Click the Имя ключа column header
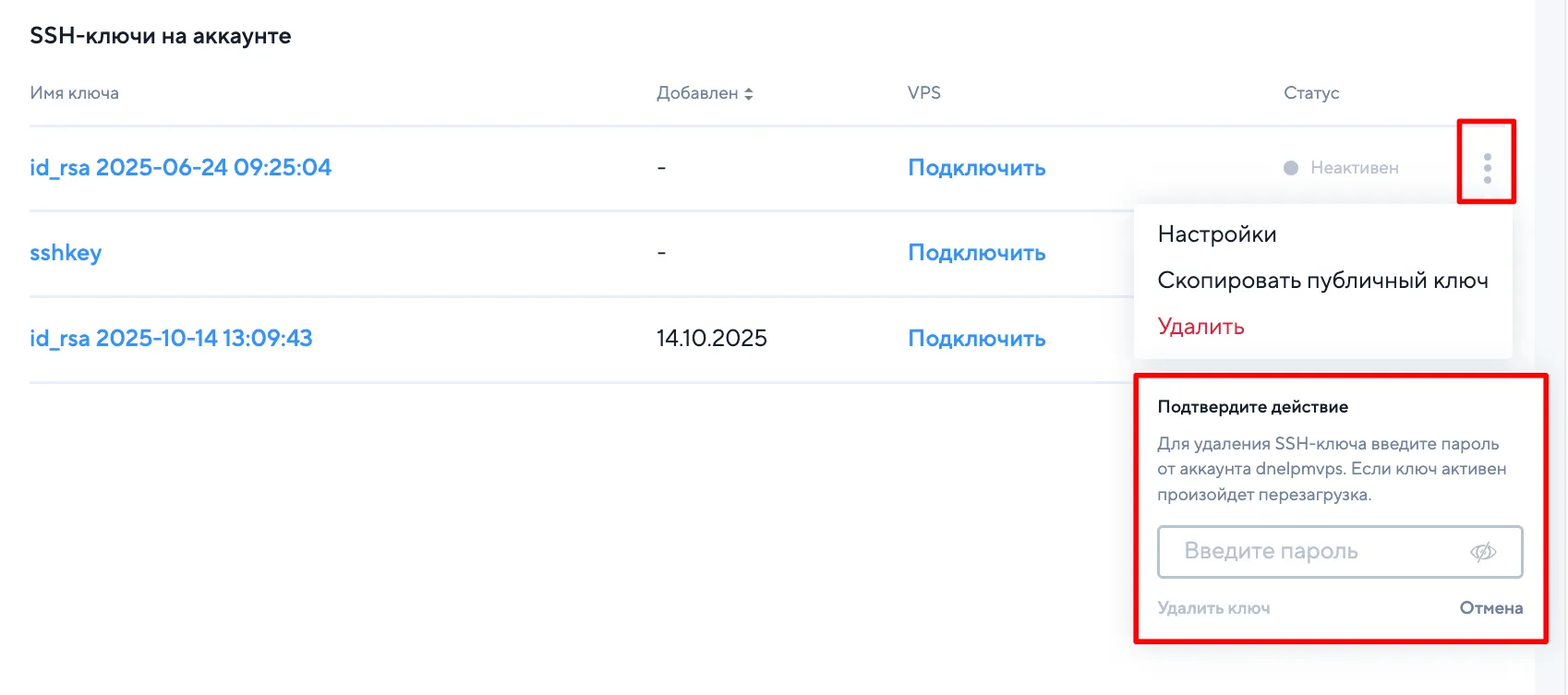 coord(74,93)
